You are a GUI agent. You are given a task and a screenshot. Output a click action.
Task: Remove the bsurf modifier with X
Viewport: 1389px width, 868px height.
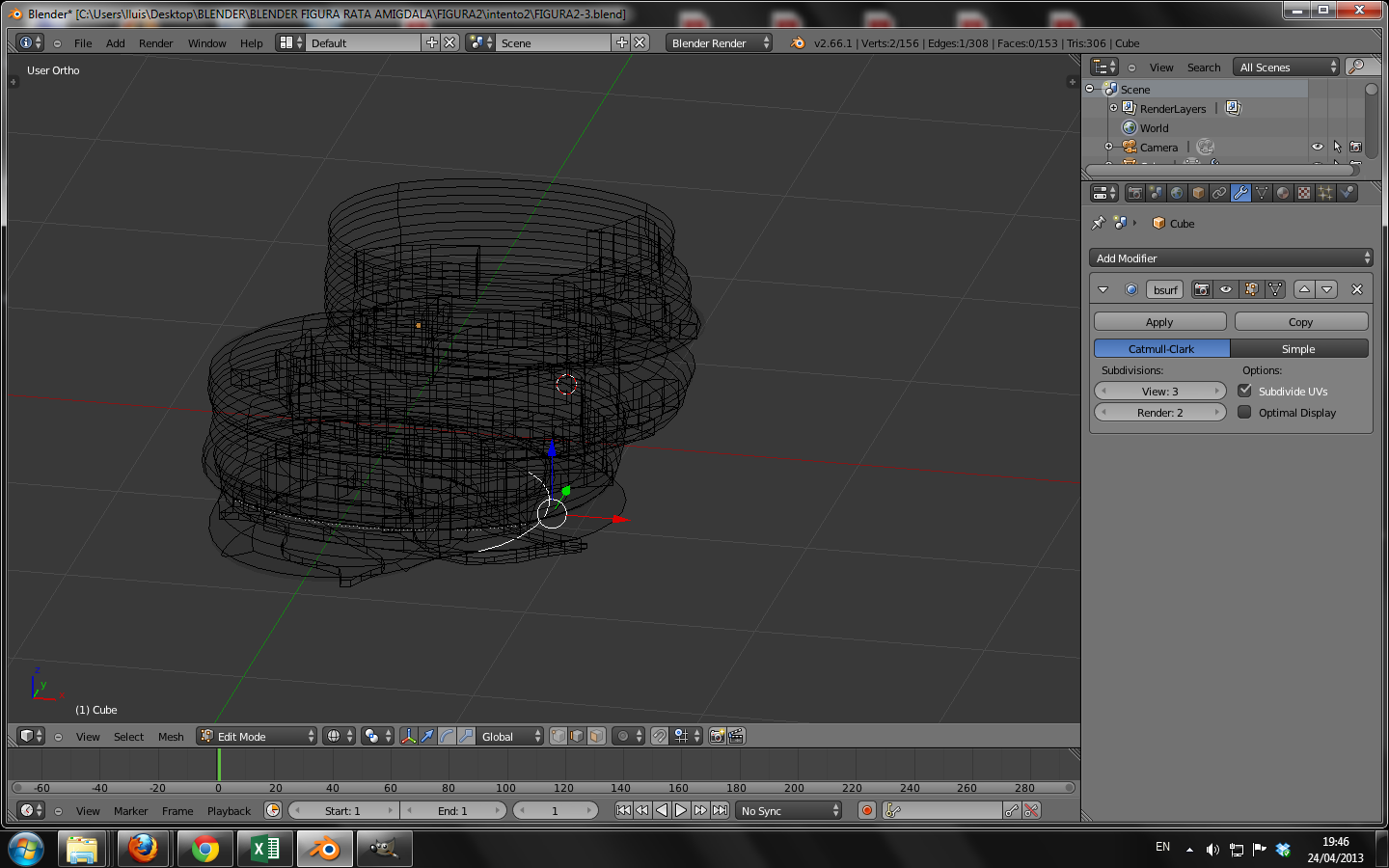[x=1356, y=289]
